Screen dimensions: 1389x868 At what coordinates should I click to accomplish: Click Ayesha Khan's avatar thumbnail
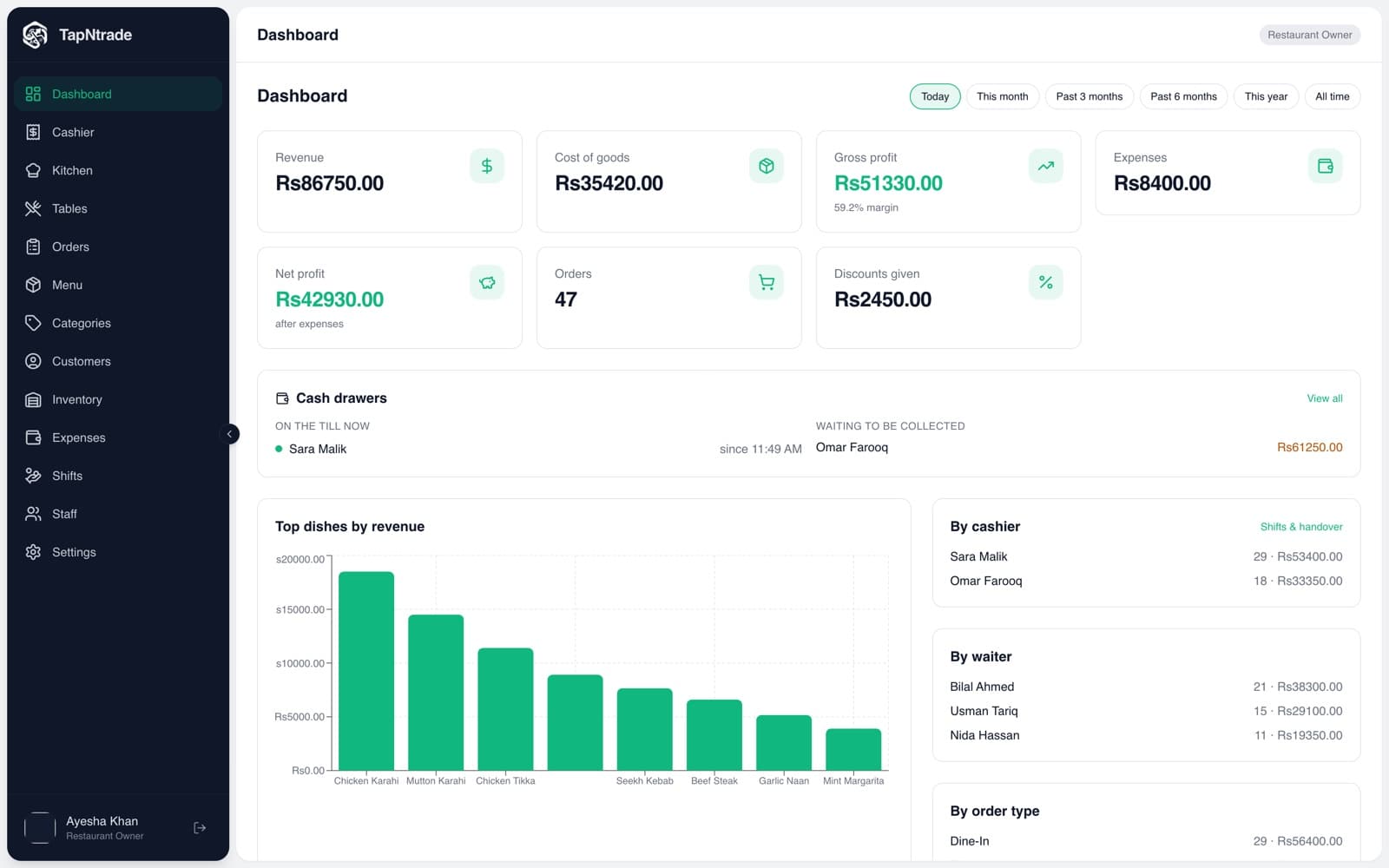[x=40, y=828]
